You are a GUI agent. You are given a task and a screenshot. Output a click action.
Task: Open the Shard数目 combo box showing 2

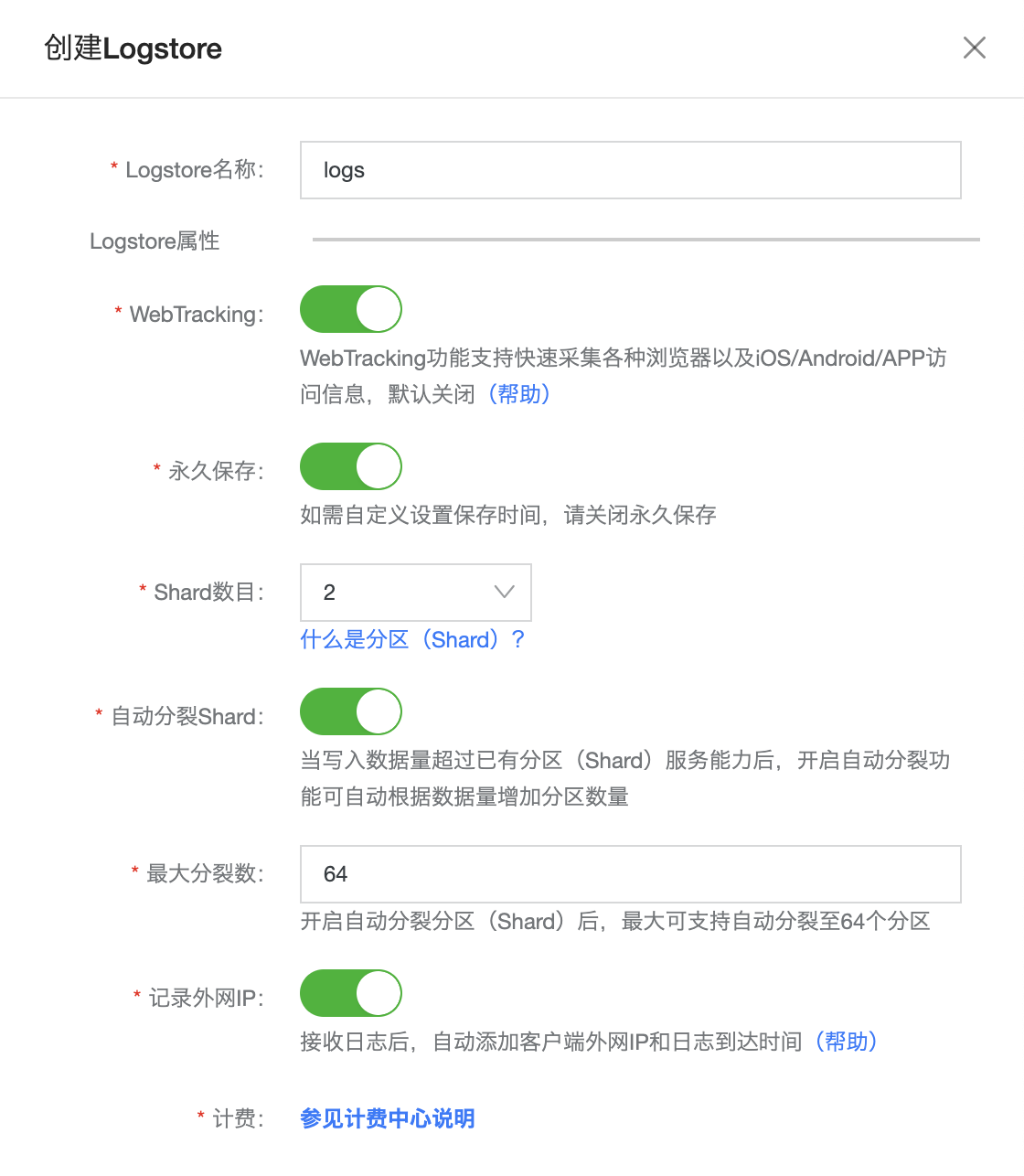(416, 593)
